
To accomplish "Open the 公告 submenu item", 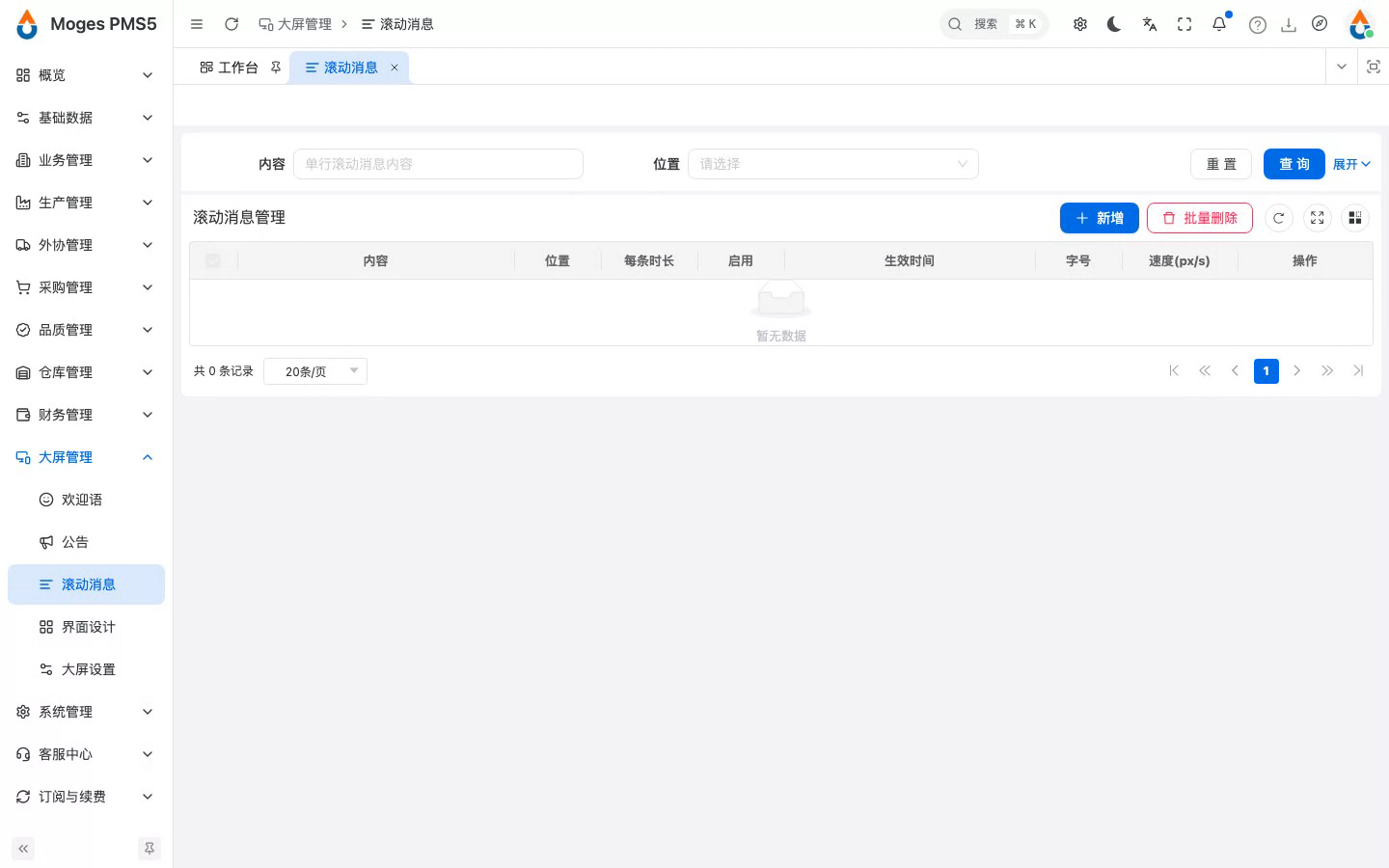I will 86,542.
